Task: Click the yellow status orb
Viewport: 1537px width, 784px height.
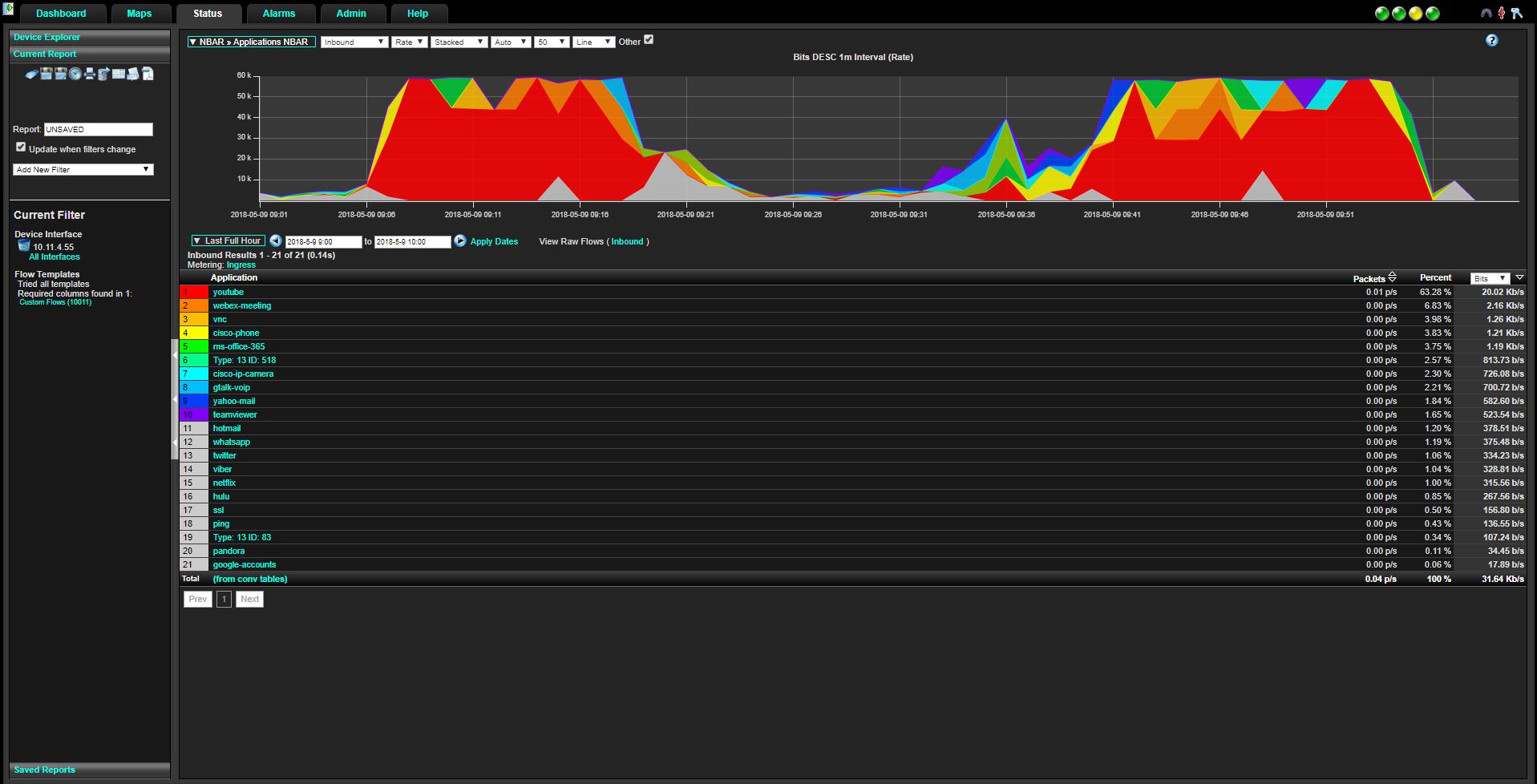Action: [x=1416, y=14]
